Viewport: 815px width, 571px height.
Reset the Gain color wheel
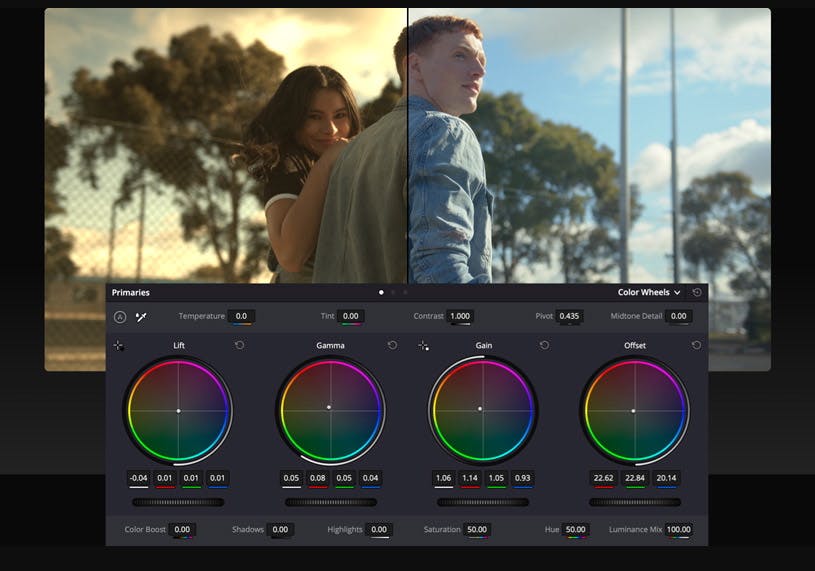[544, 346]
